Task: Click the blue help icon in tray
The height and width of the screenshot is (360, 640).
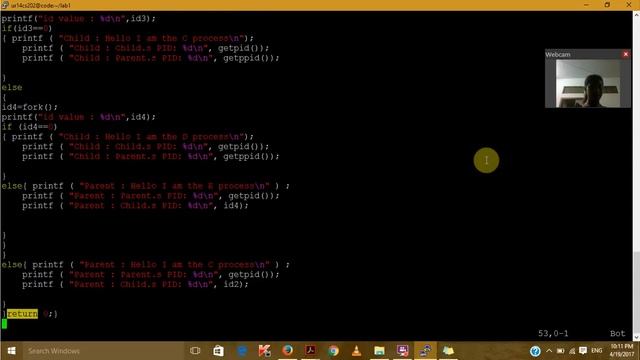Action: coord(535,351)
